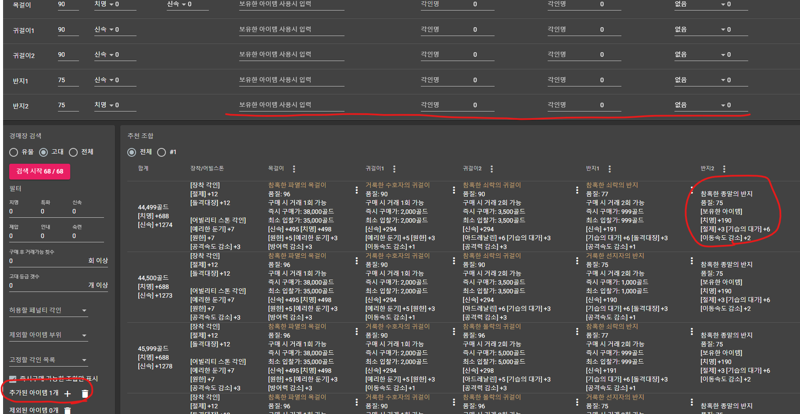Open kebab menu next to 거룩한 수호자의 귀걸이 in 44,500골드 row
Screen dimensions: 800x414
[x=454, y=260]
